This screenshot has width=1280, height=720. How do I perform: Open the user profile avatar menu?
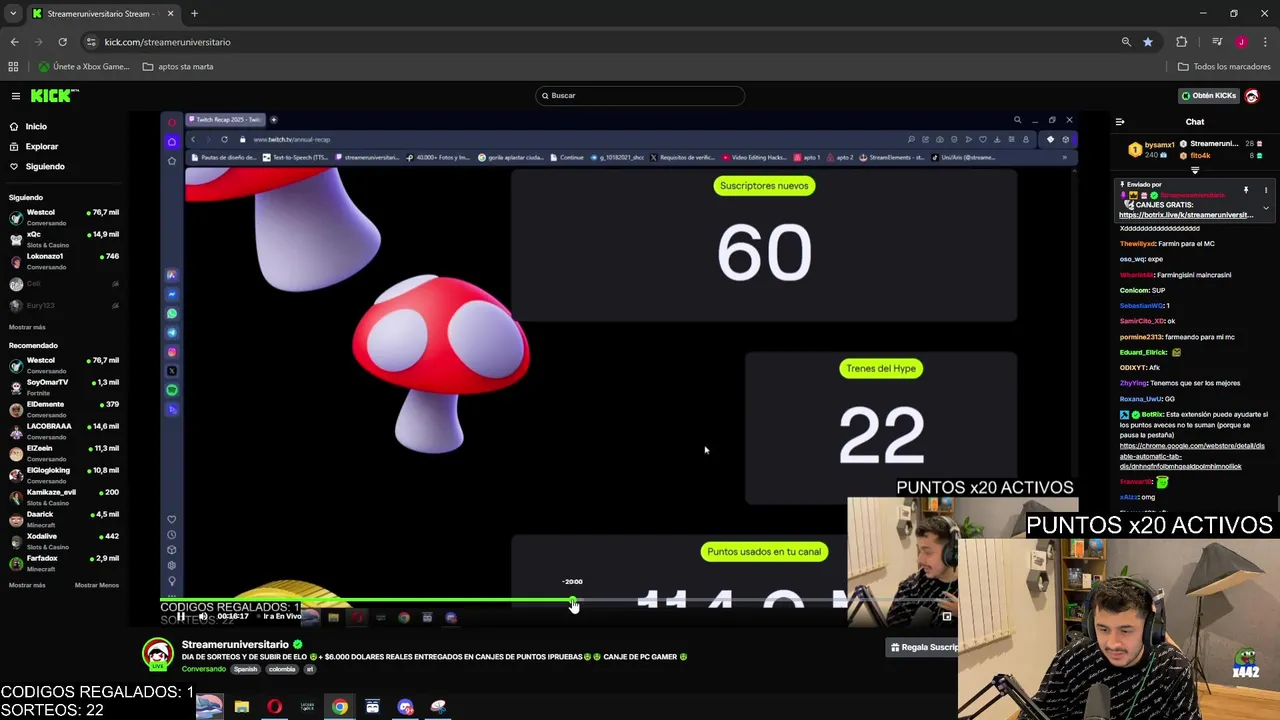[x=1252, y=95]
